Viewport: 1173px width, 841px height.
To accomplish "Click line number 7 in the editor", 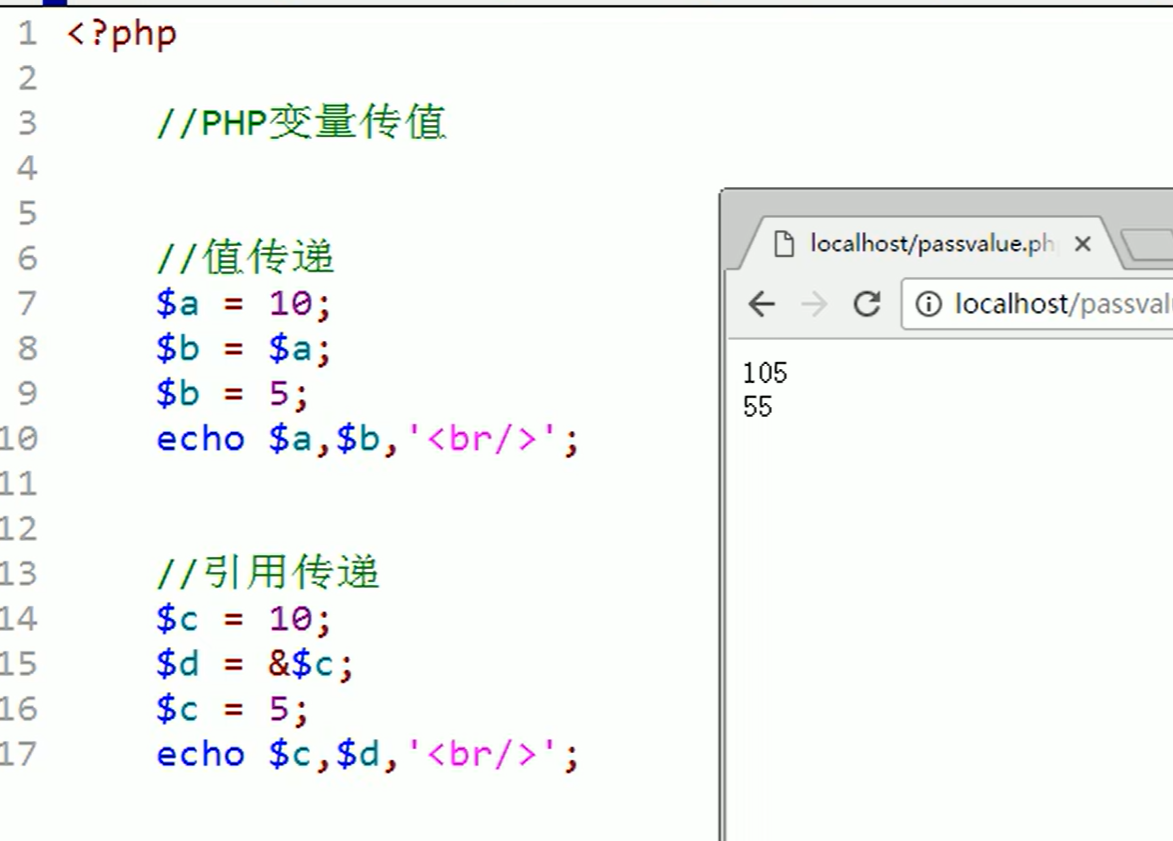I will point(28,303).
